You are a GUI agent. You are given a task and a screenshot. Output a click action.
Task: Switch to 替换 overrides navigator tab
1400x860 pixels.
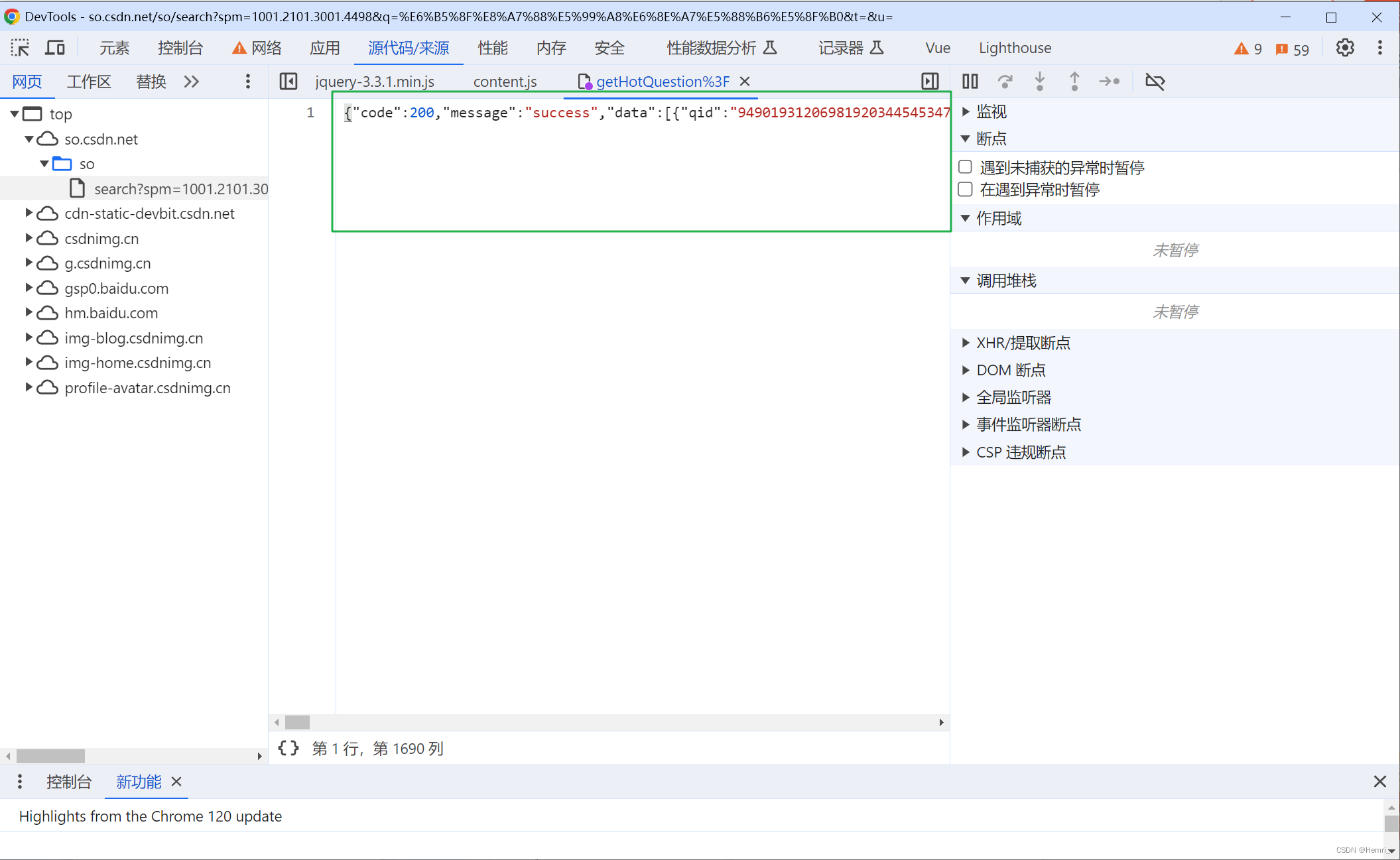click(151, 82)
